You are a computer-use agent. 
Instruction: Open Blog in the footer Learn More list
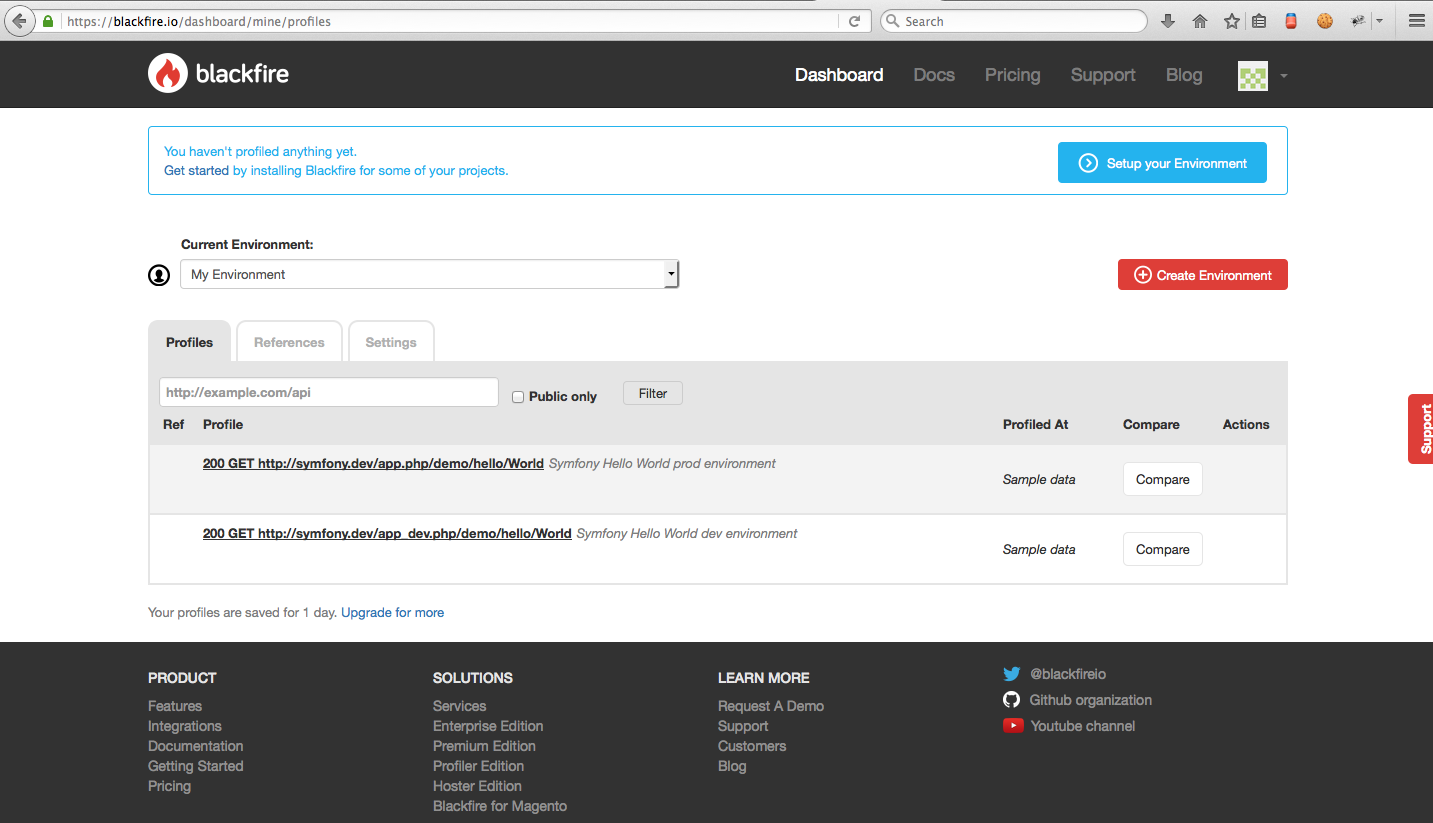732,766
